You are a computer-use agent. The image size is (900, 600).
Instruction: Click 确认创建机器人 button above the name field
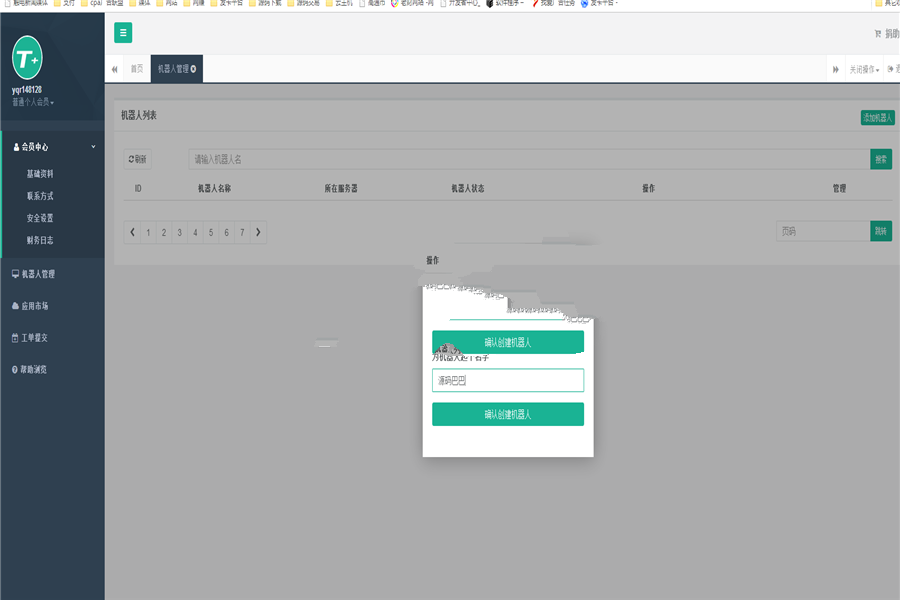point(508,342)
